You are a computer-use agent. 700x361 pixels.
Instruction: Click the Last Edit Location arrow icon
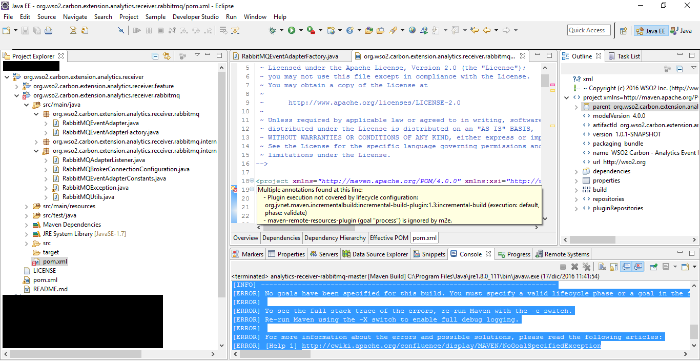[x=475, y=30]
